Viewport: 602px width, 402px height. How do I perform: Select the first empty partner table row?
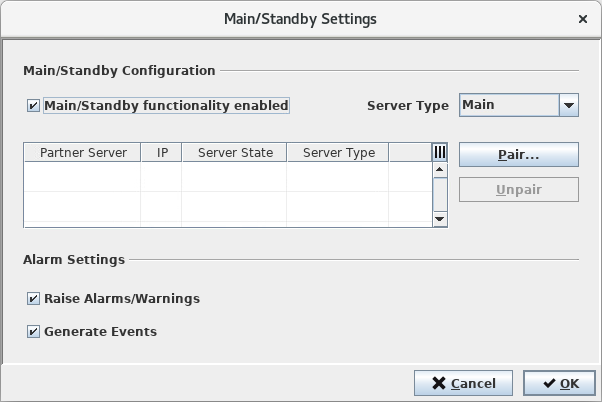[x=226, y=176]
